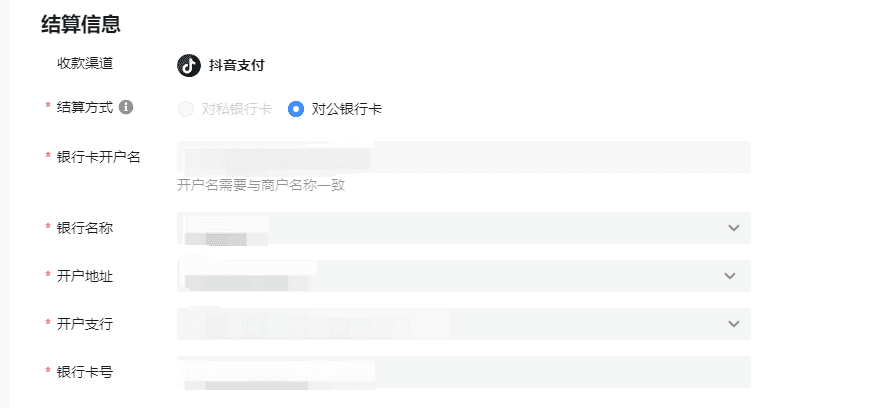885x408 pixels.
Task: Open the 开户支行 selection field
Action: (x=463, y=324)
